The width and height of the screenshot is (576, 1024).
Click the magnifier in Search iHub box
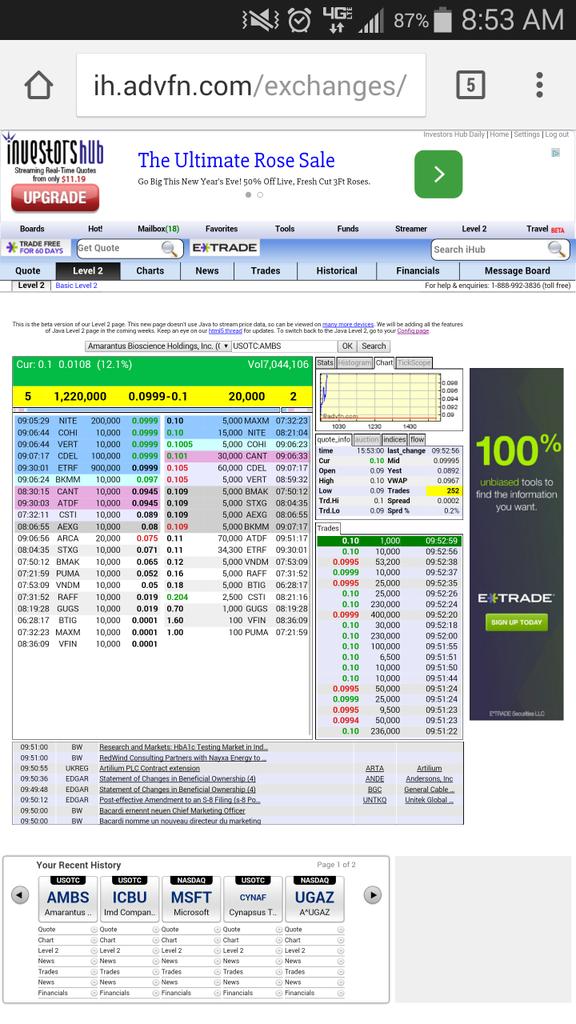click(556, 249)
